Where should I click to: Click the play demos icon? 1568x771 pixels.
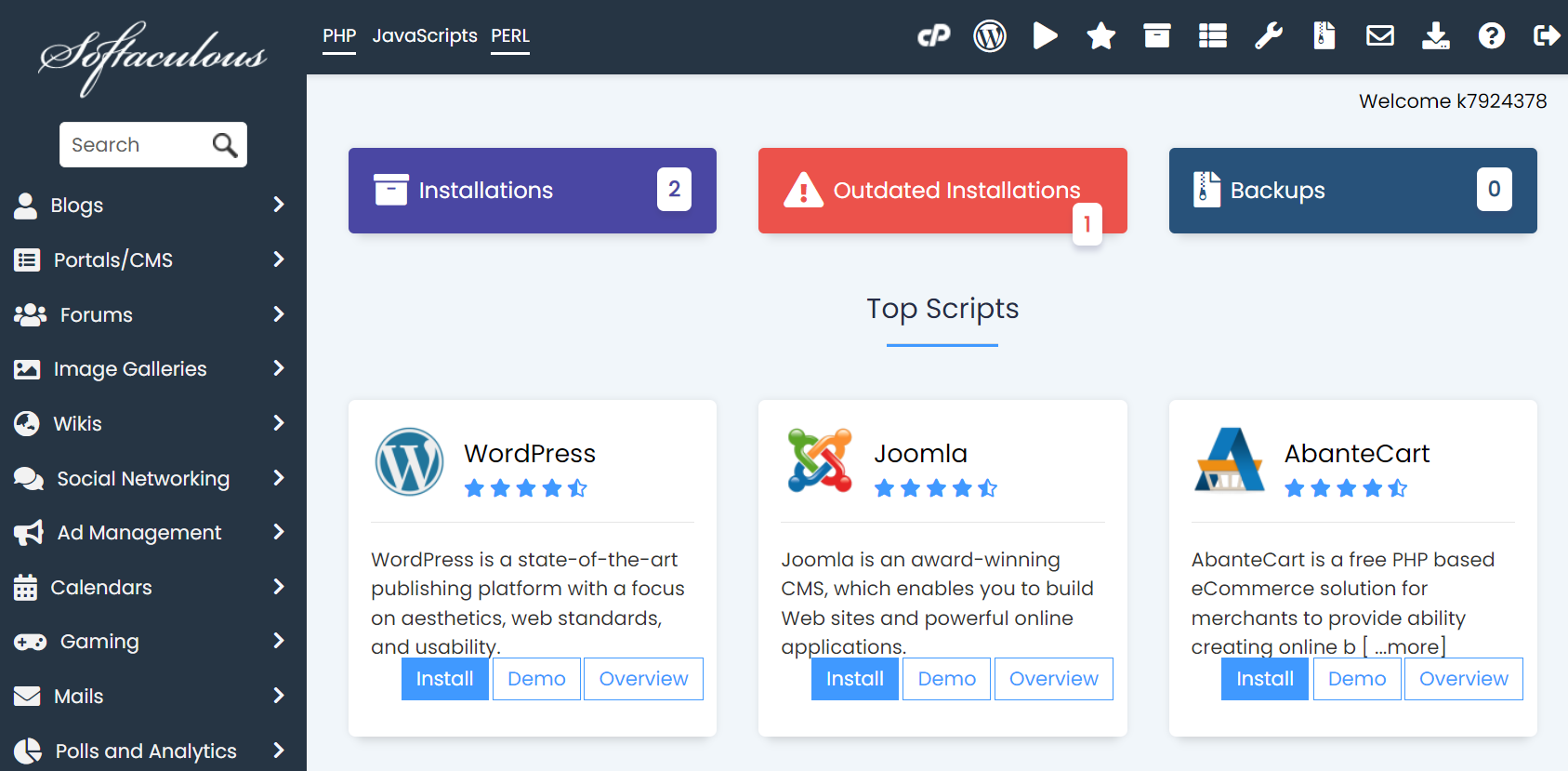coord(1046,36)
